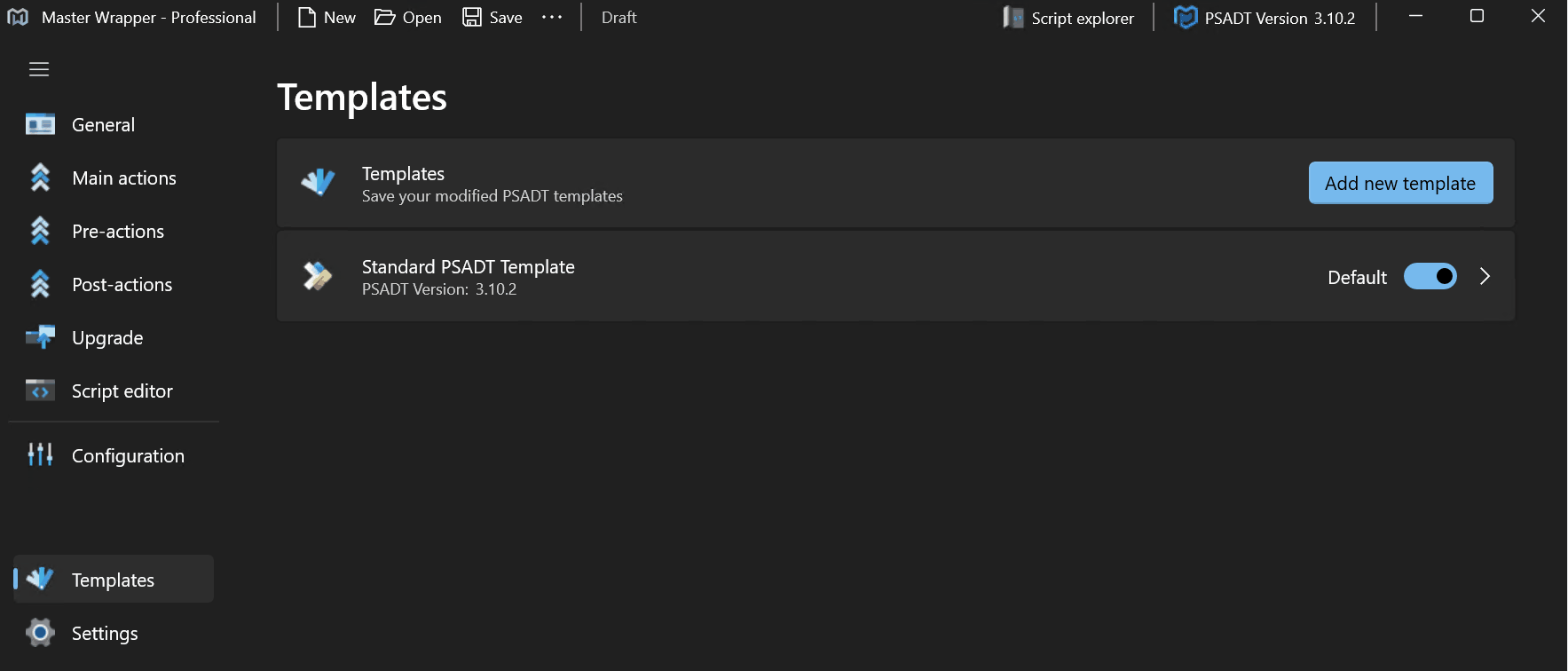The image size is (1568, 671).
Task: Click 'Save your modified PSADT templates' text
Action: pyautogui.click(x=492, y=195)
